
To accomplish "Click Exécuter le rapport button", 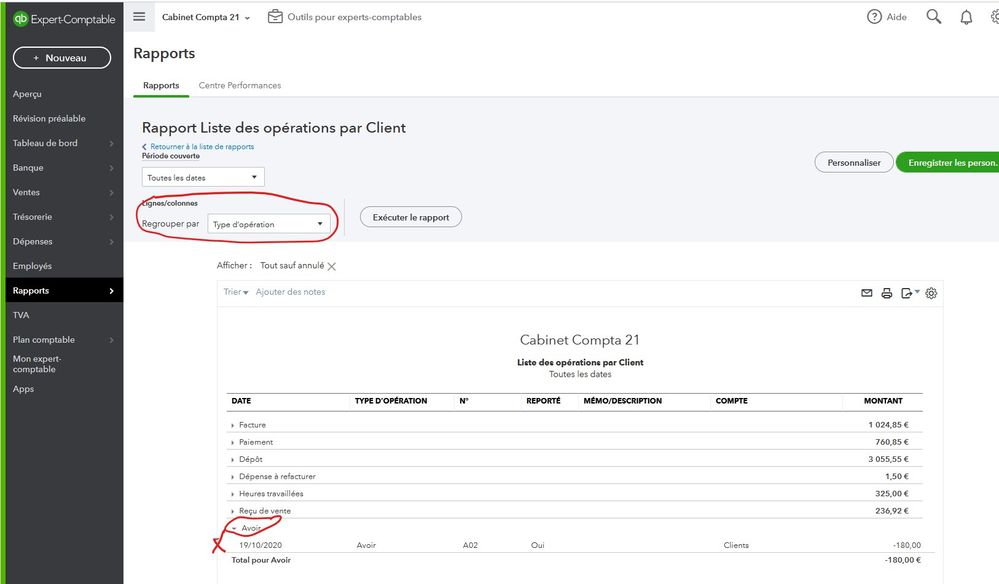I will (410, 217).
